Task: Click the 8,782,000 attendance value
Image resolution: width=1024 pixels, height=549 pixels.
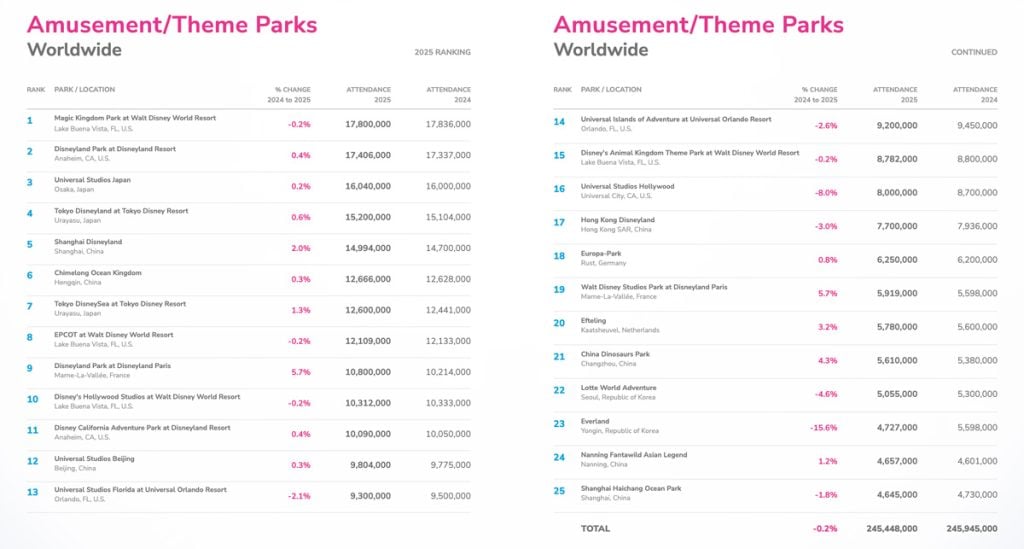Action: [897, 159]
